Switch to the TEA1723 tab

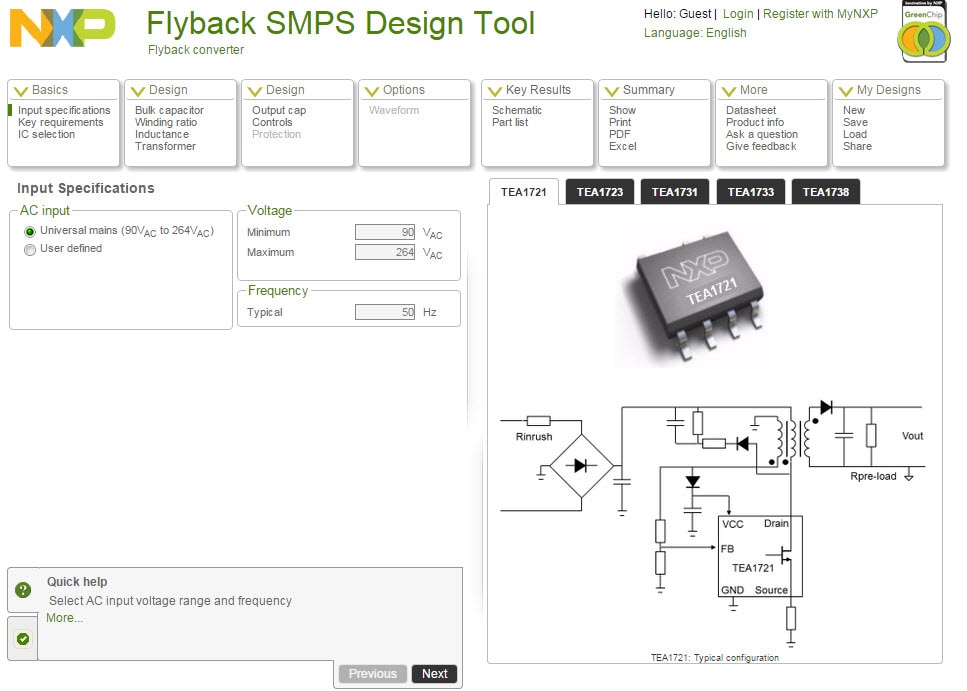(x=599, y=192)
